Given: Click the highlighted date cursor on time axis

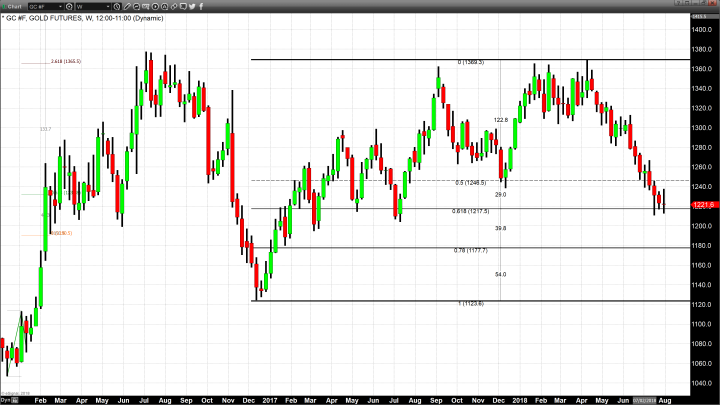Looking at the screenshot, I should 645,400.
